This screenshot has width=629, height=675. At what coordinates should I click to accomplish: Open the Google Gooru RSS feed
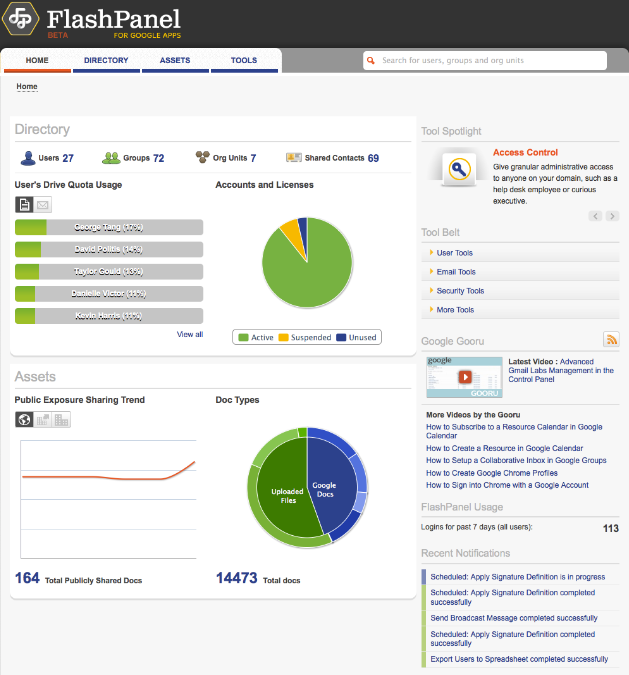[x=611, y=340]
